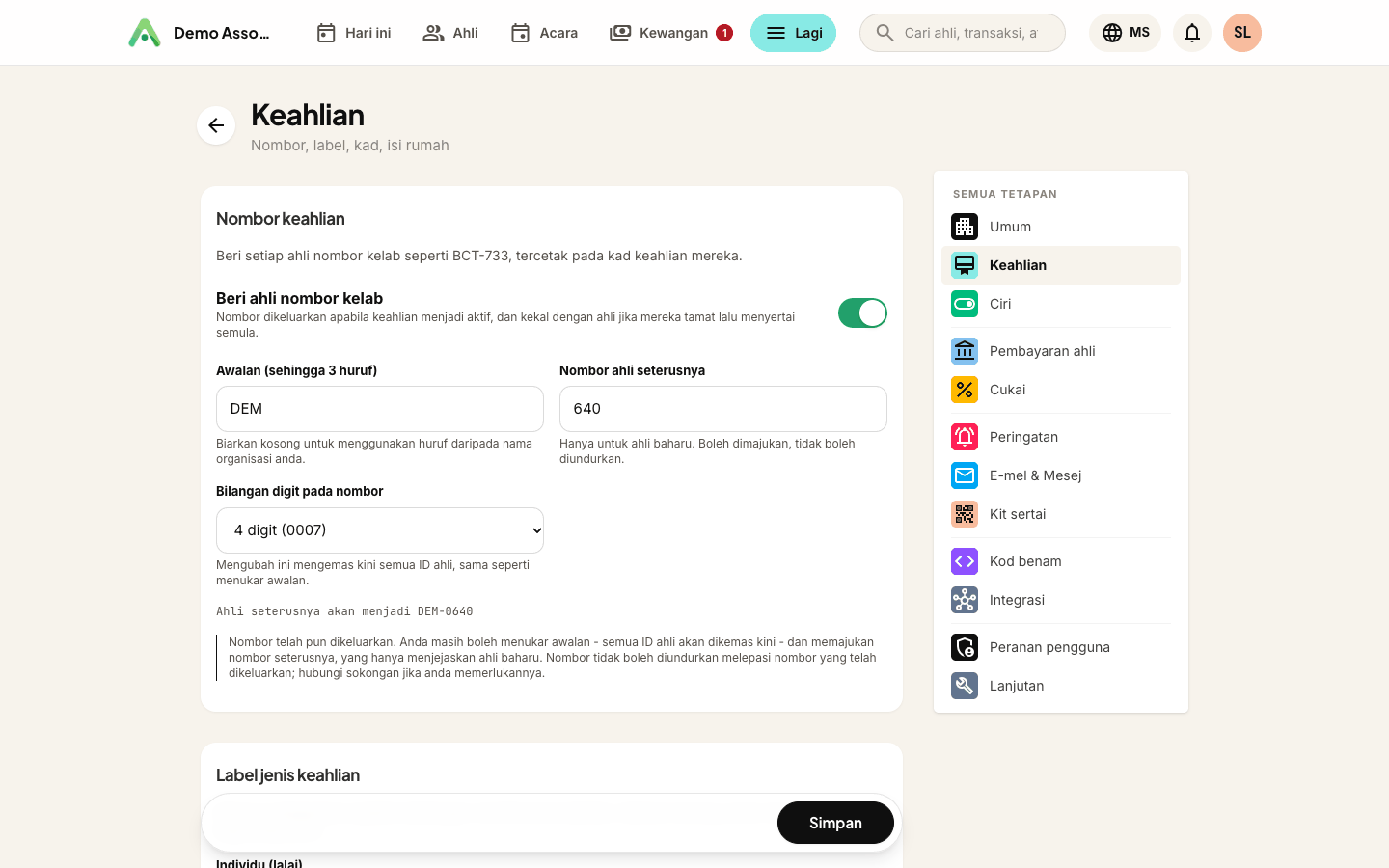Open the Umum settings building icon

[965, 227]
